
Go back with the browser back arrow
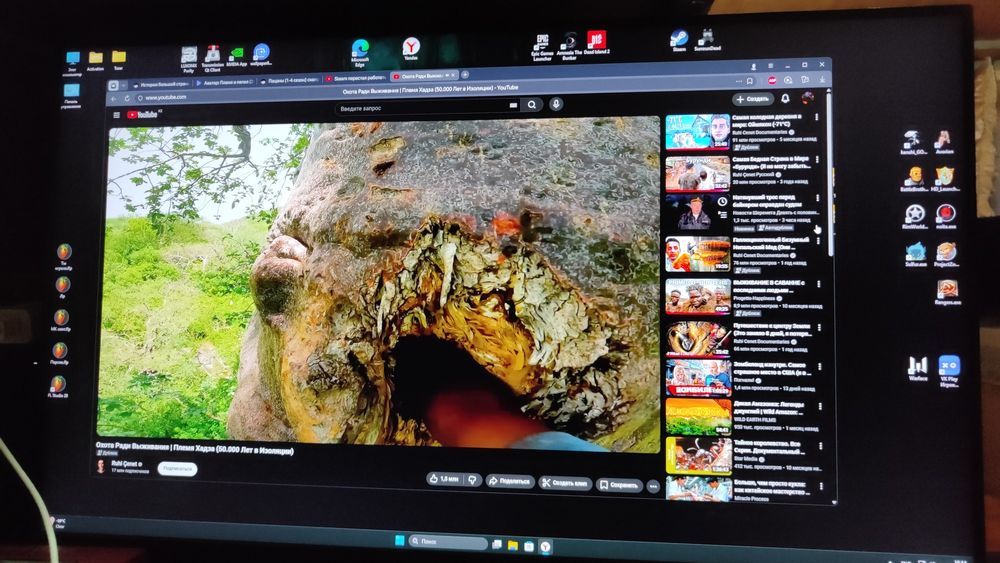114,99
